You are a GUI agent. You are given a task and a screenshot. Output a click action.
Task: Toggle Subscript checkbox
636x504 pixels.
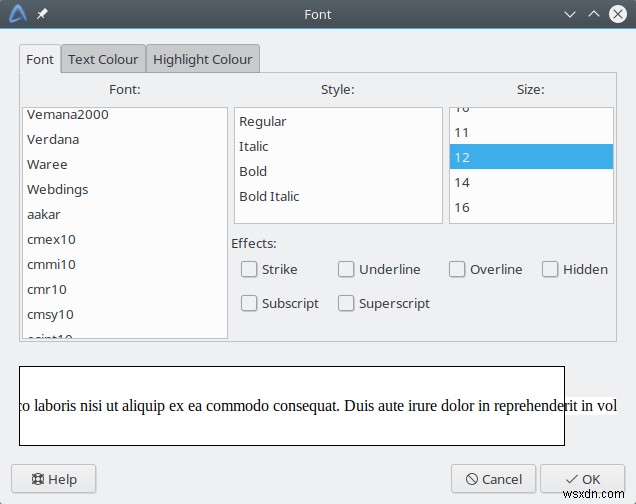tap(249, 303)
